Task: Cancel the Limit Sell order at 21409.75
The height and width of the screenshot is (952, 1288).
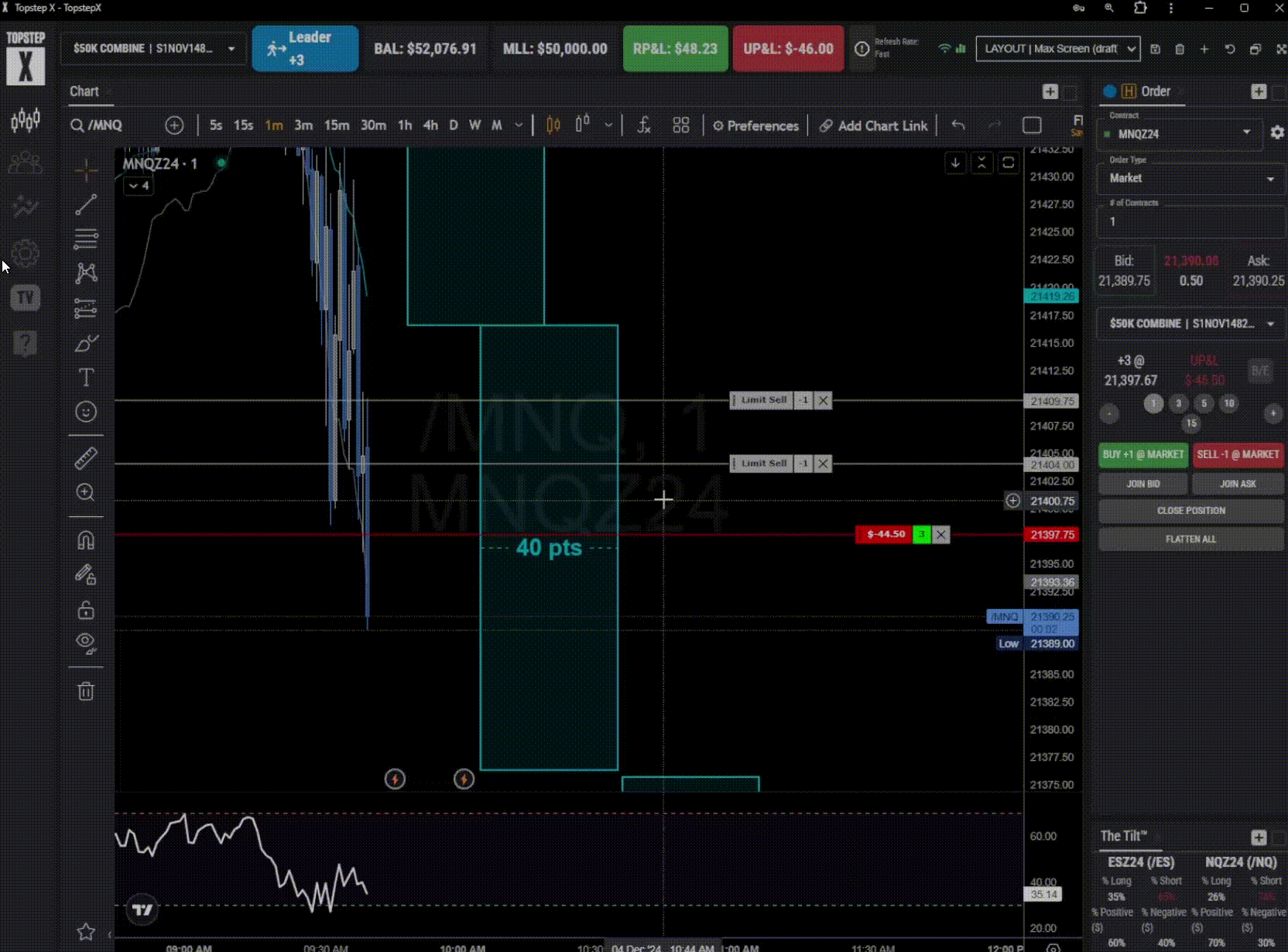Action: coord(823,401)
